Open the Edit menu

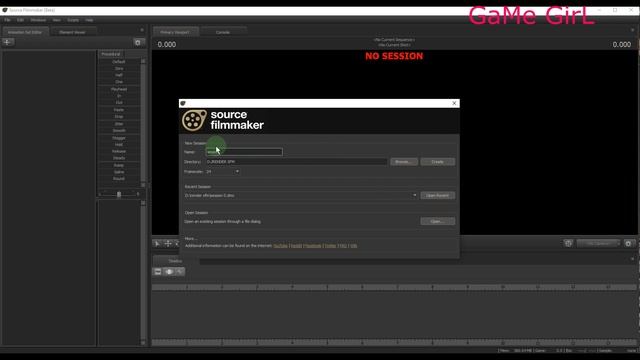coord(20,20)
